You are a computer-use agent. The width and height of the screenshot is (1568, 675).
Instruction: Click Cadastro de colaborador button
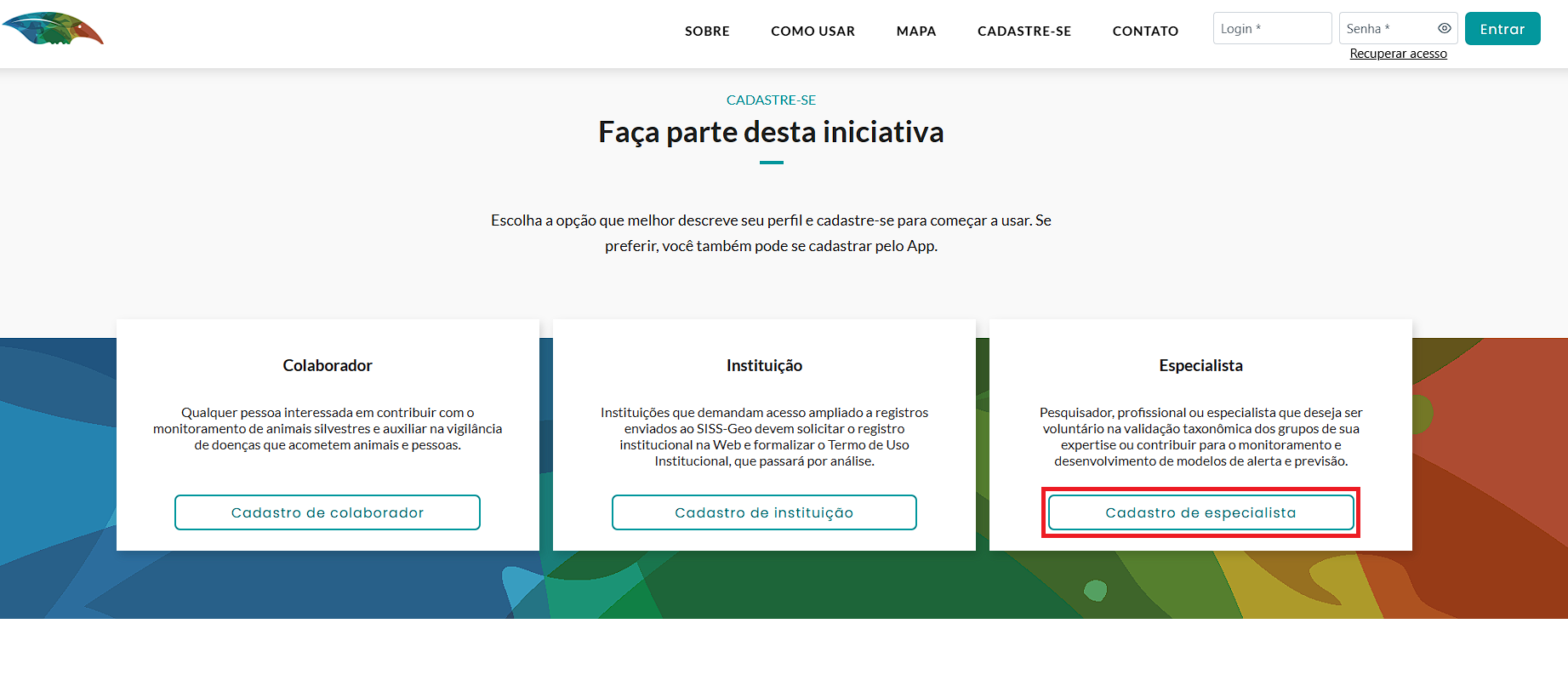click(x=328, y=512)
